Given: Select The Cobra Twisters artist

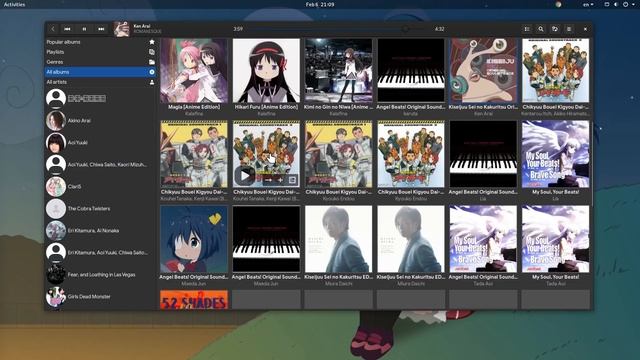Looking at the screenshot, I should pyautogui.click(x=100, y=209).
